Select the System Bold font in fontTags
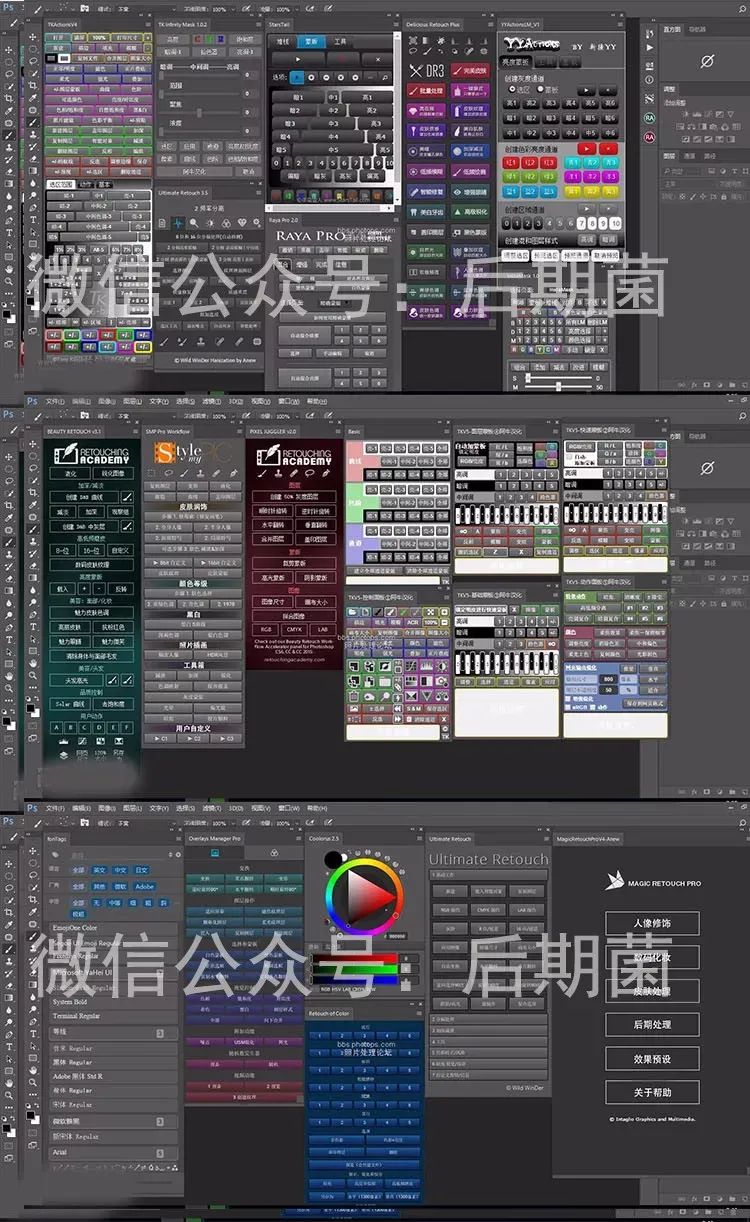Image resolution: width=750 pixels, height=1222 pixels. click(113, 1002)
